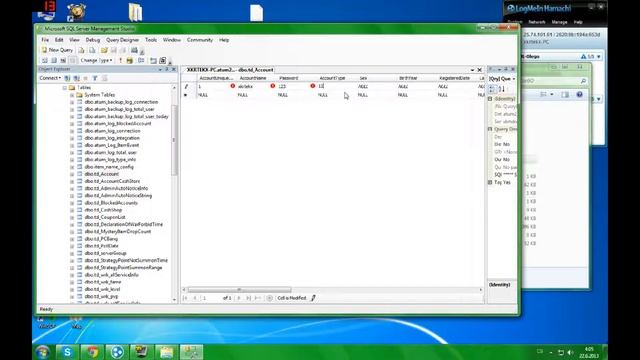
Task: Click the Sex column header
Action: coord(363,78)
